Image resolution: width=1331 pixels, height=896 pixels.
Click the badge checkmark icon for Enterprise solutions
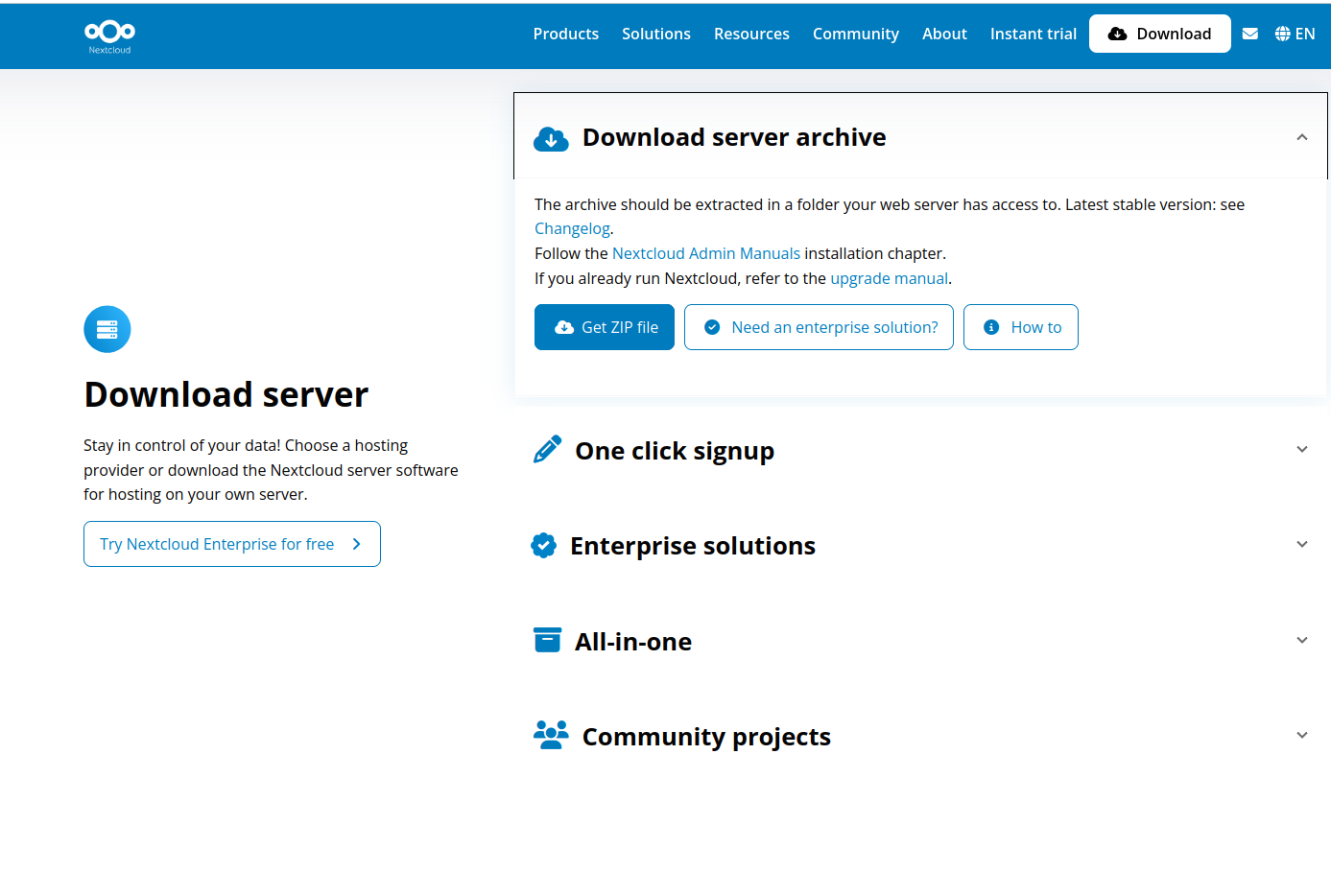coord(544,545)
